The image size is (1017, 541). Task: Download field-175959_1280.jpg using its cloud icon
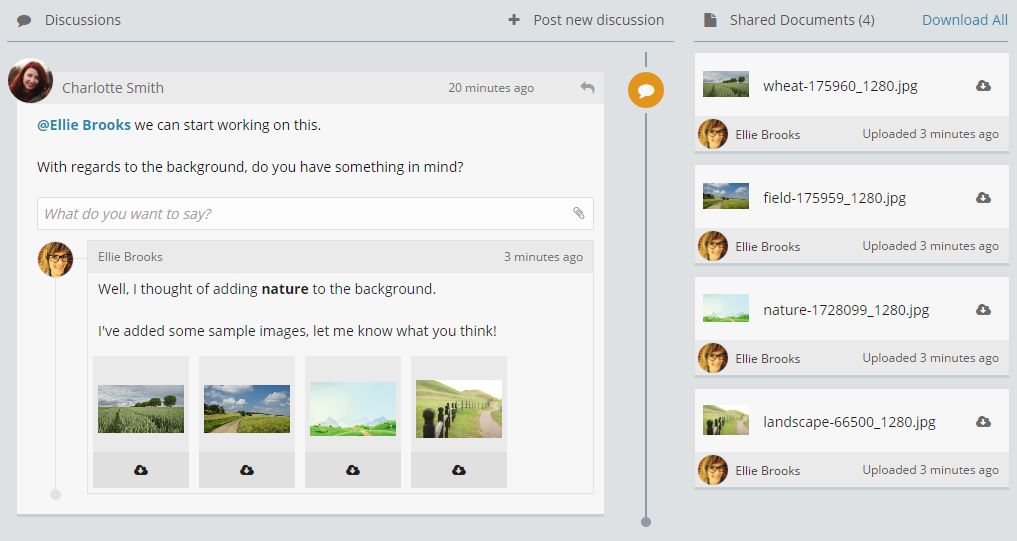[983, 198]
